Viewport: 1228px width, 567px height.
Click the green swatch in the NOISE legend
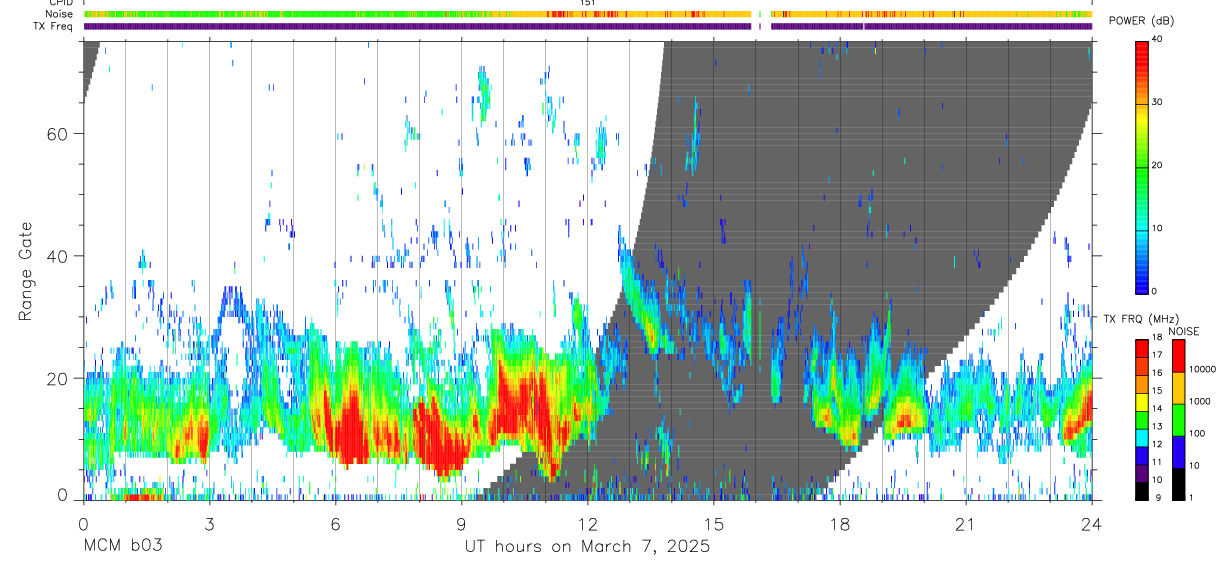tap(1179, 421)
